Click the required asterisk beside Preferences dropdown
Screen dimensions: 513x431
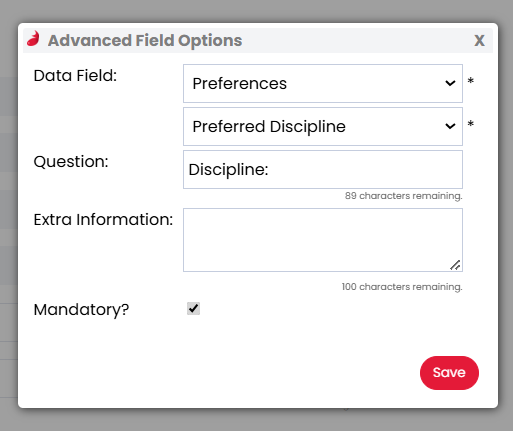click(471, 81)
